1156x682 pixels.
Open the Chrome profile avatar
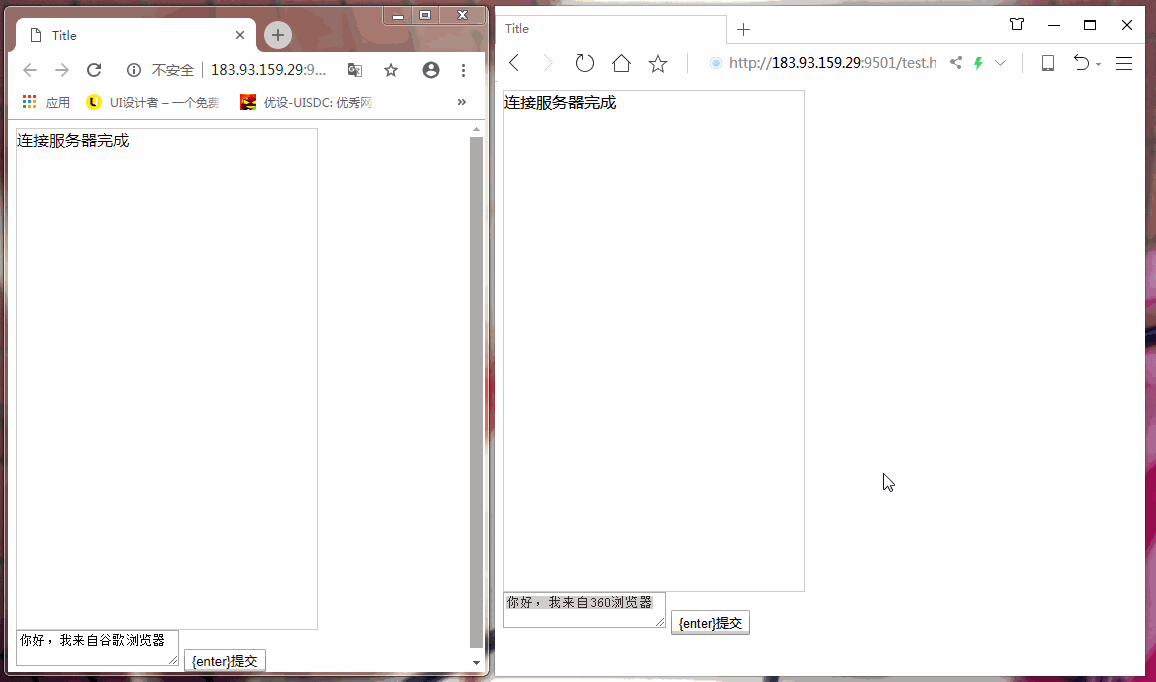431,70
